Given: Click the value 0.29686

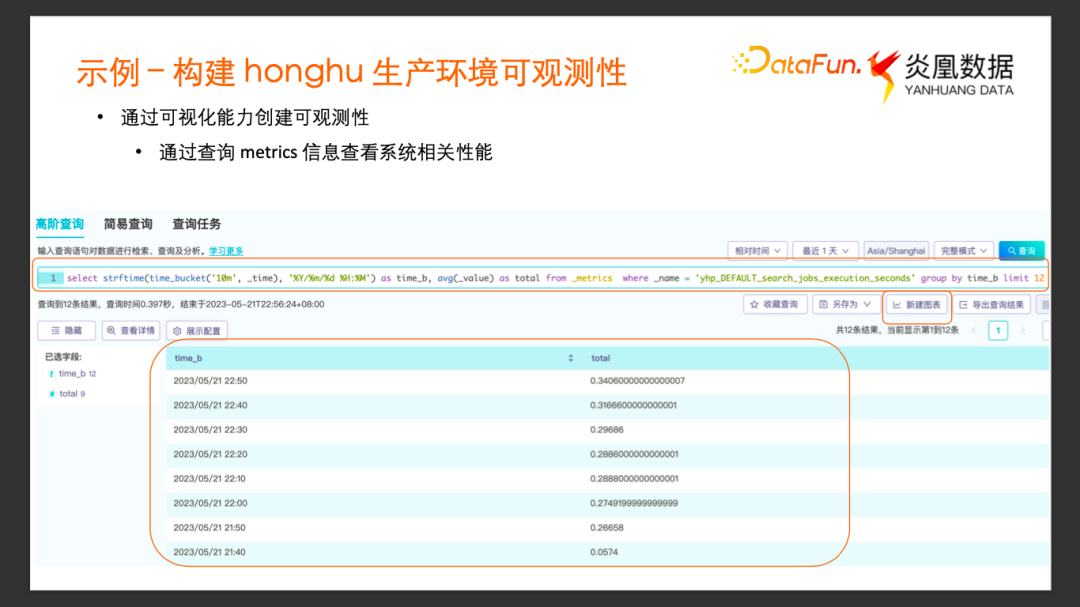Looking at the screenshot, I should 606,430.
